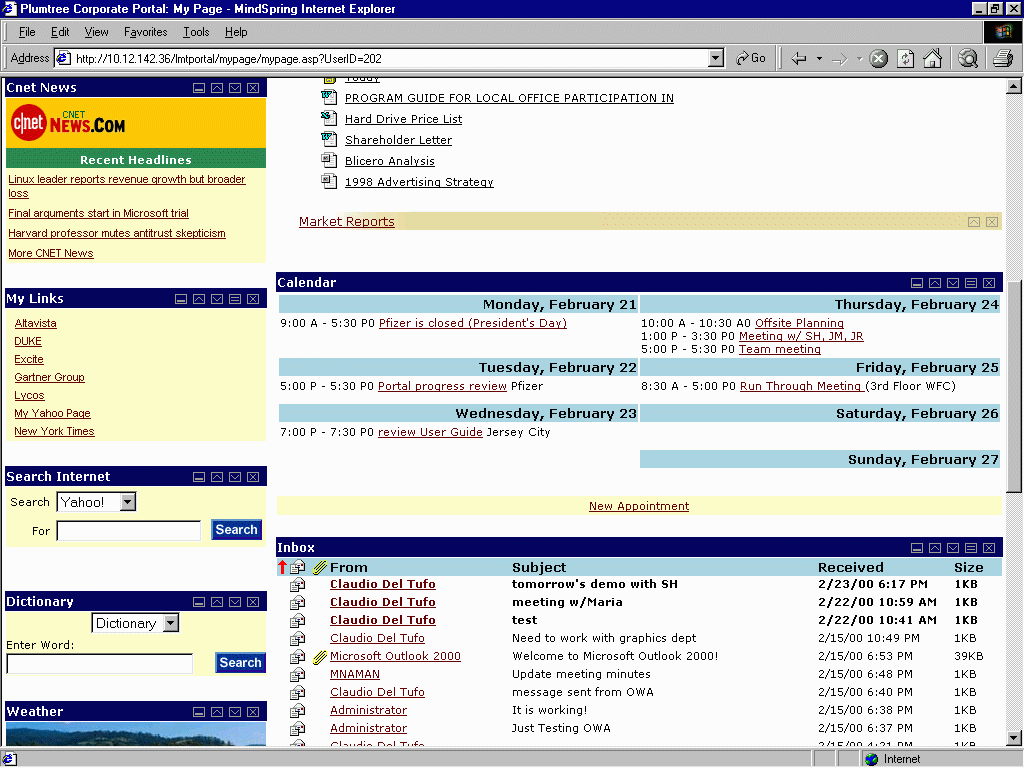1024x768 pixels.
Task: Minimize the Calendar gadget
Action: pyautogui.click(x=917, y=283)
